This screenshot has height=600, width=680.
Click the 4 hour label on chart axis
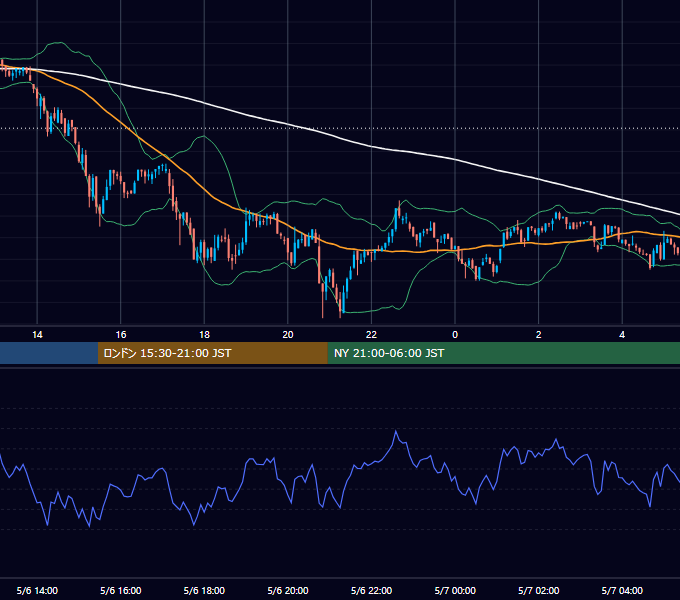tap(622, 335)
